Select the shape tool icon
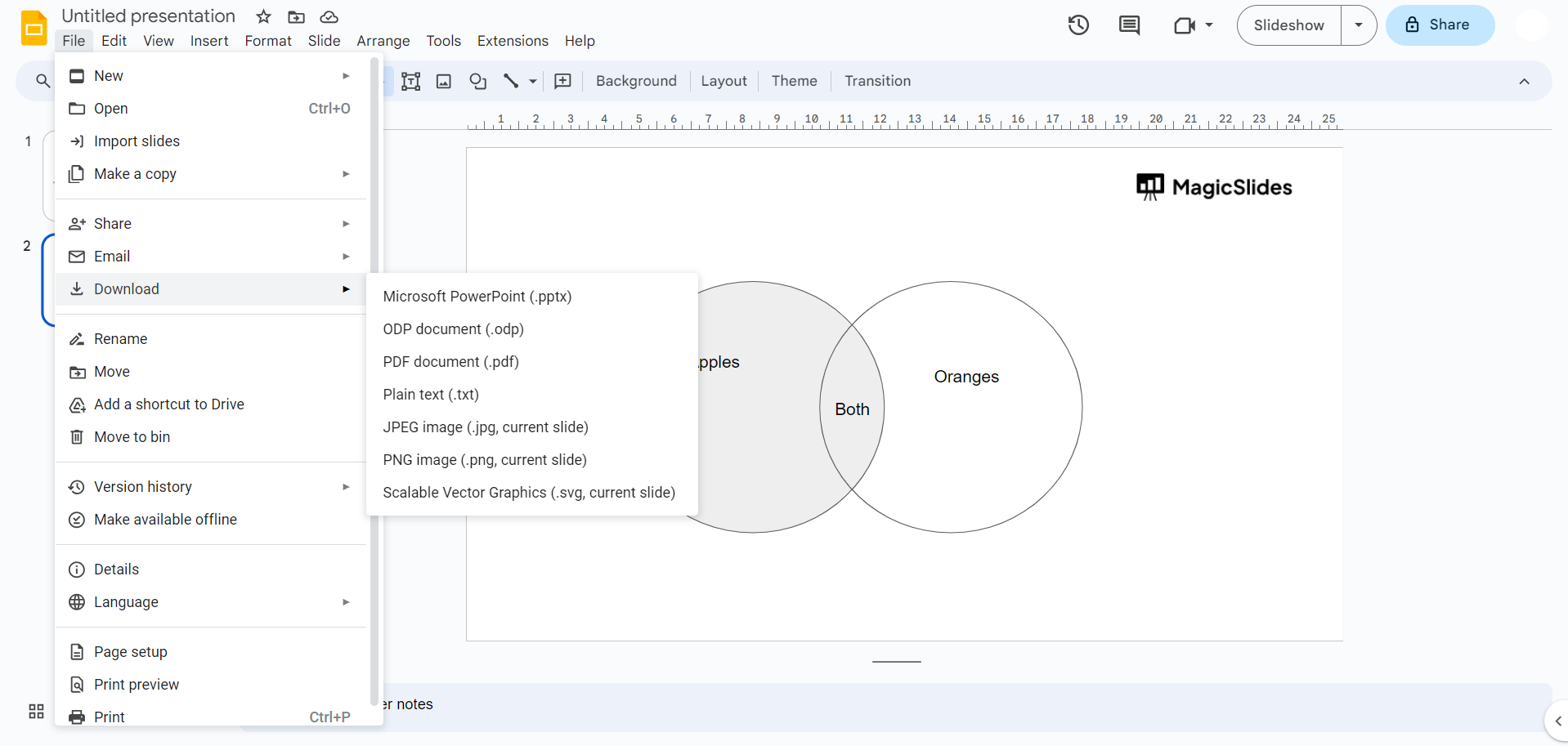The image size is (1568, 746). pyautogui.click(x=477, y=81)
